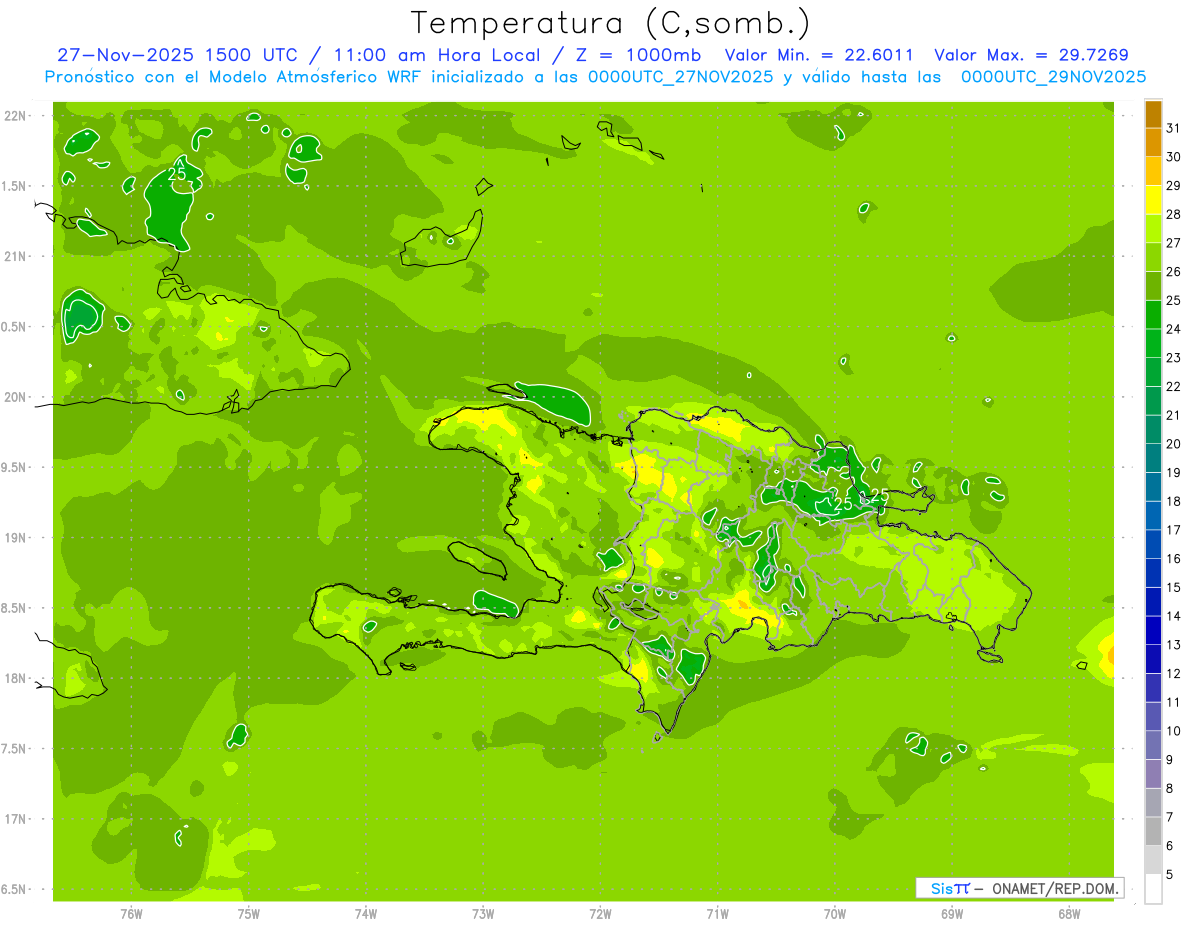This screenshot has height=927, width=1200.
Task: Click the yellow swatch between 28 and 29
Action: tap(1153, 200)
